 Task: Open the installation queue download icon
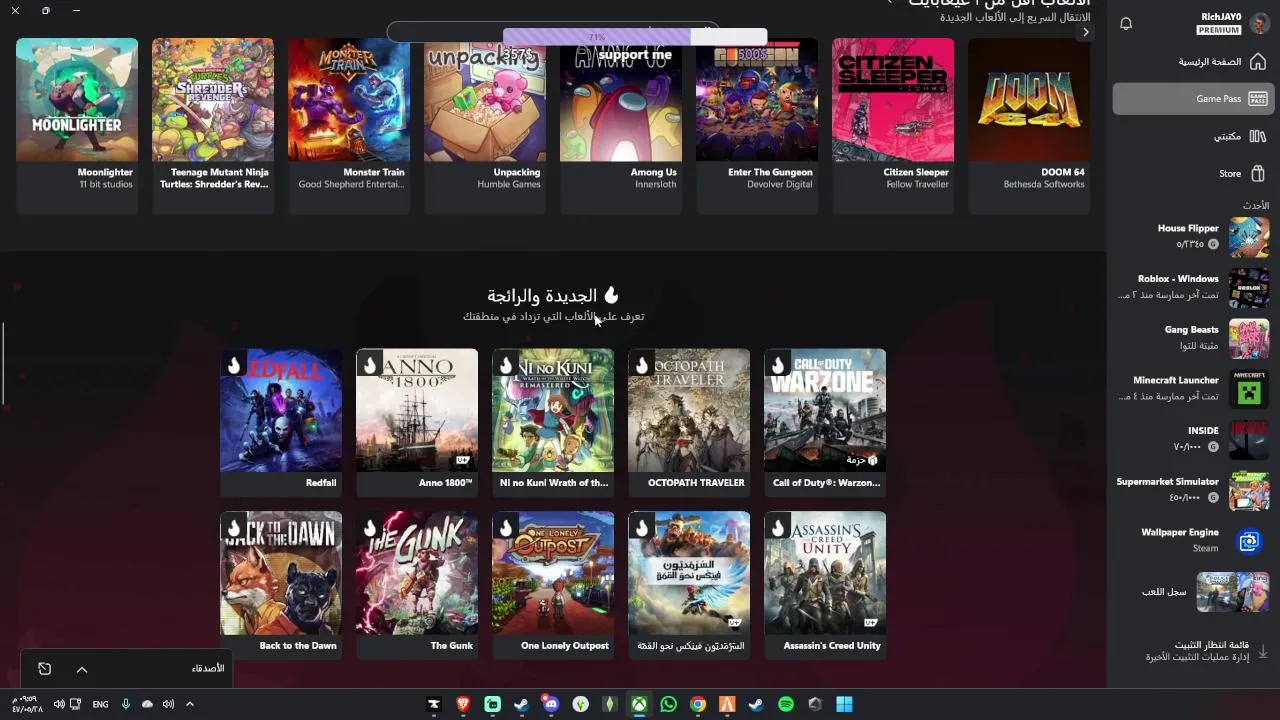[1263, 651]
